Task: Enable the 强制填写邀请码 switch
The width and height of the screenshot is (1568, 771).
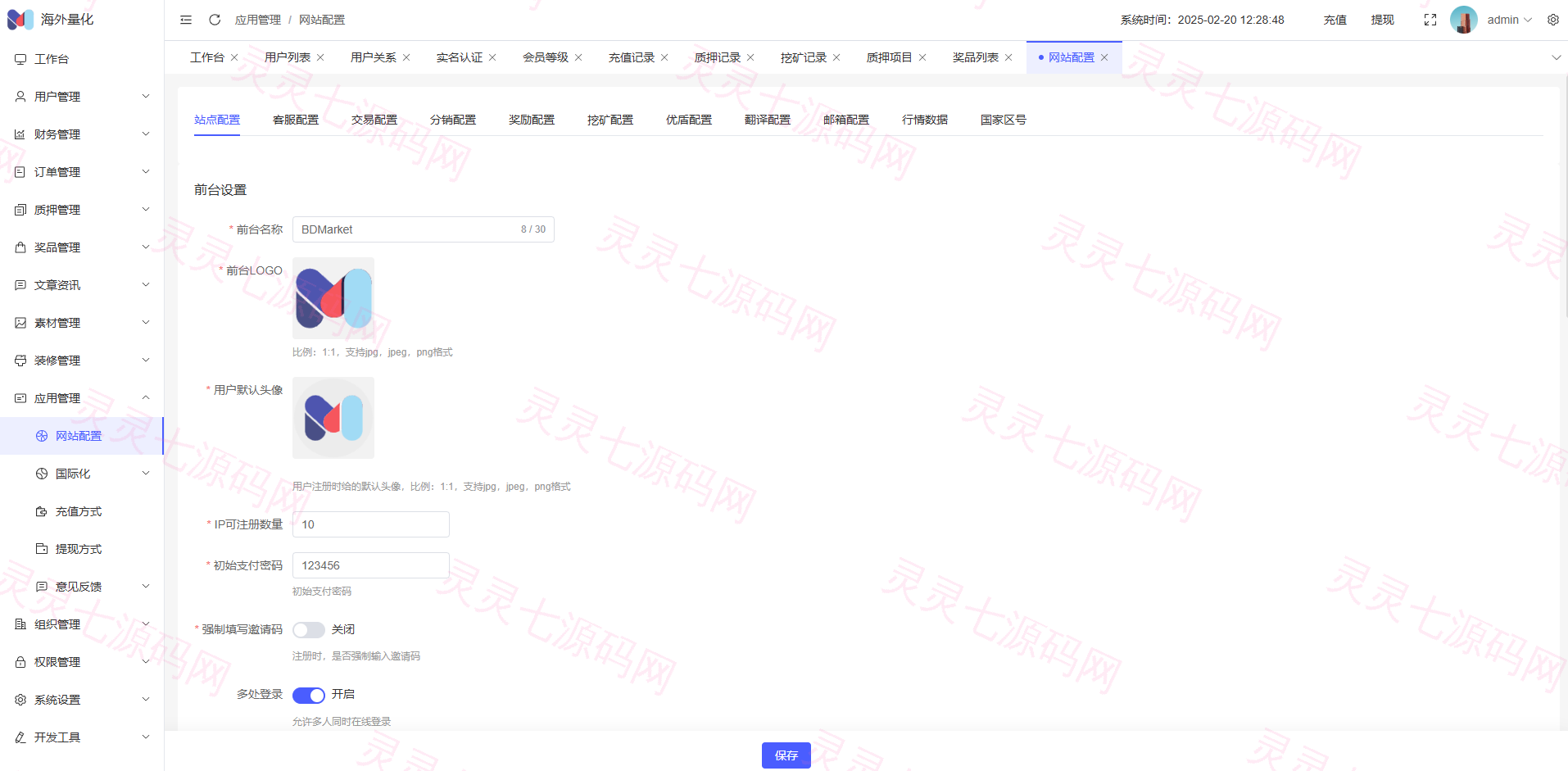Action: [x=309, y=630]
